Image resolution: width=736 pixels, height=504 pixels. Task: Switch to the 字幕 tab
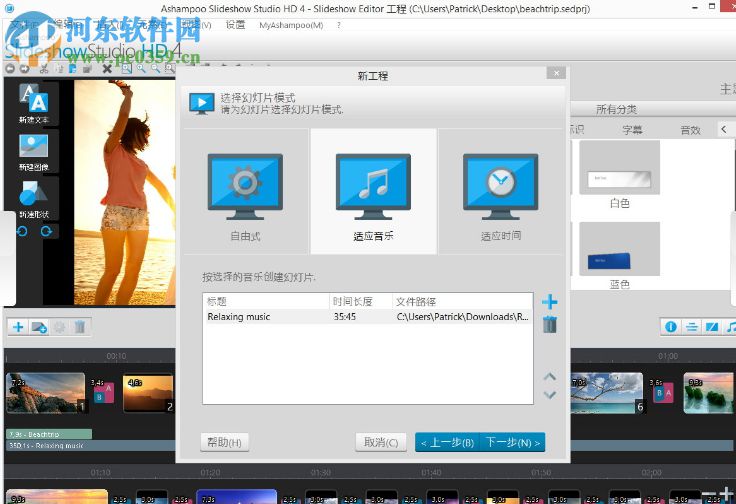(632, 130)
